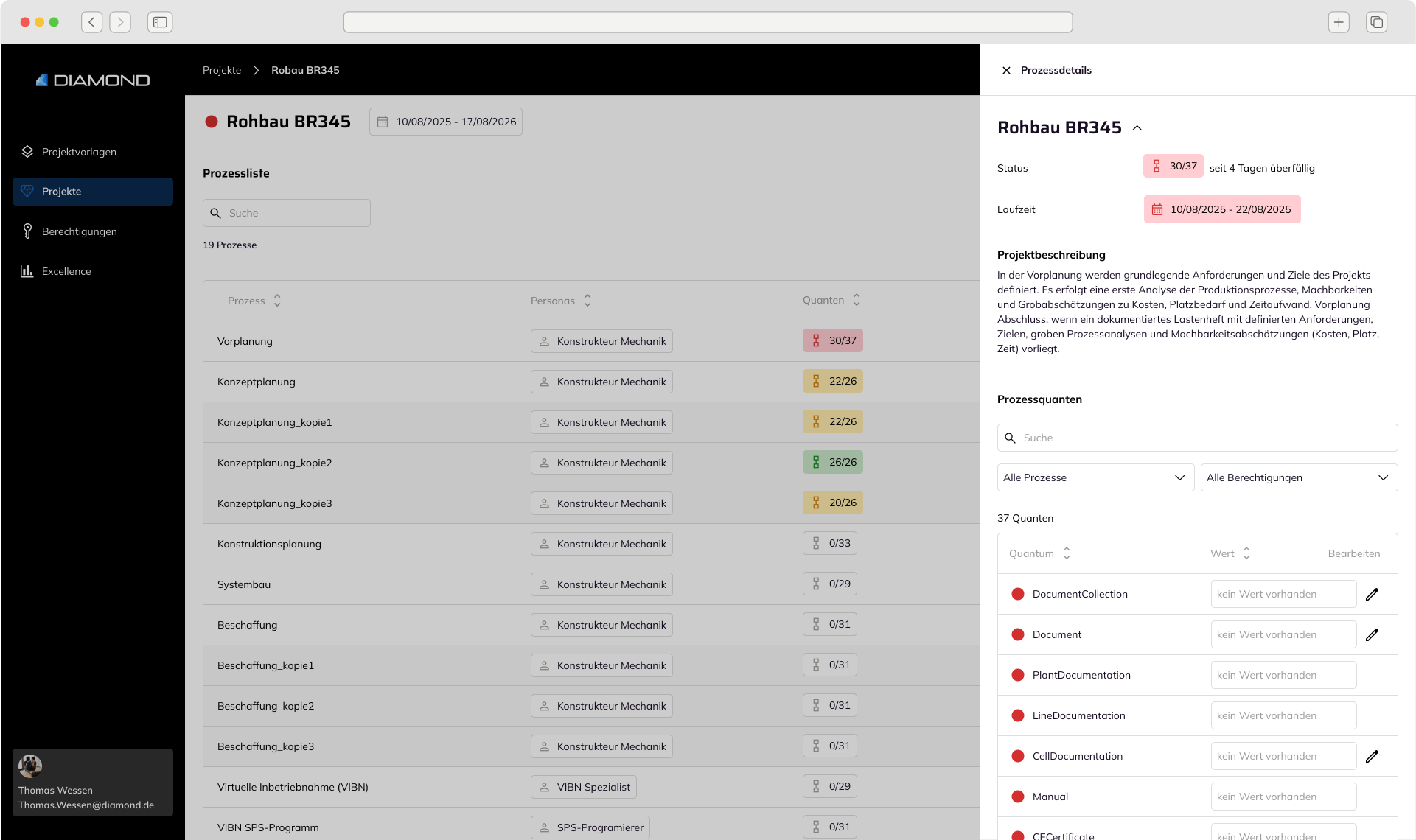This screenshot has height=840, width=1416.
Task: Edit the Document quantum value
Action: click(x=1372, y=634)
